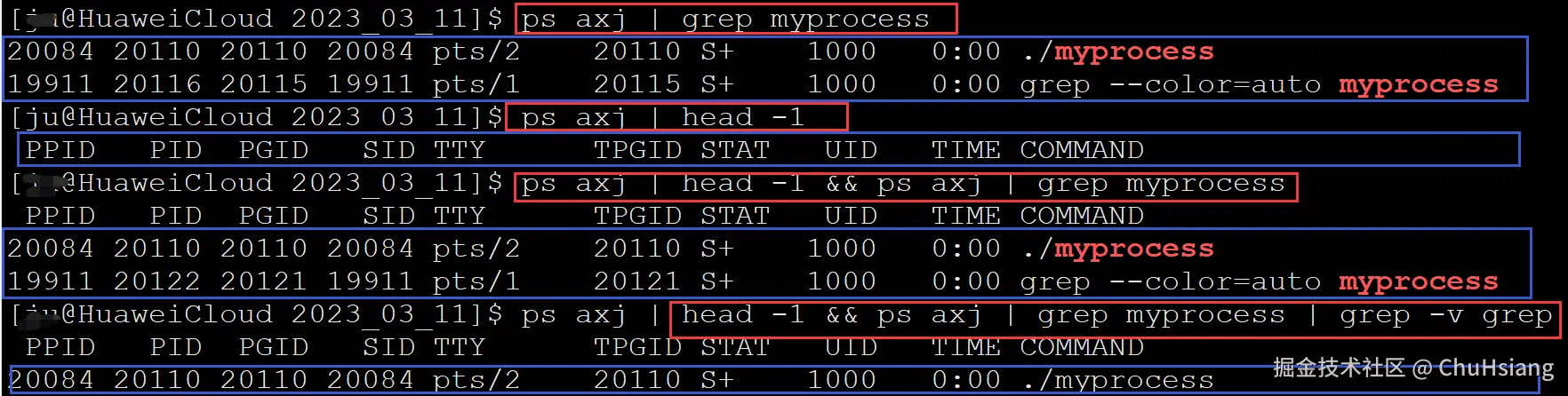
Task: Click red 'myprocess' in the PID 20116 row
Action: click(1419, 85)
